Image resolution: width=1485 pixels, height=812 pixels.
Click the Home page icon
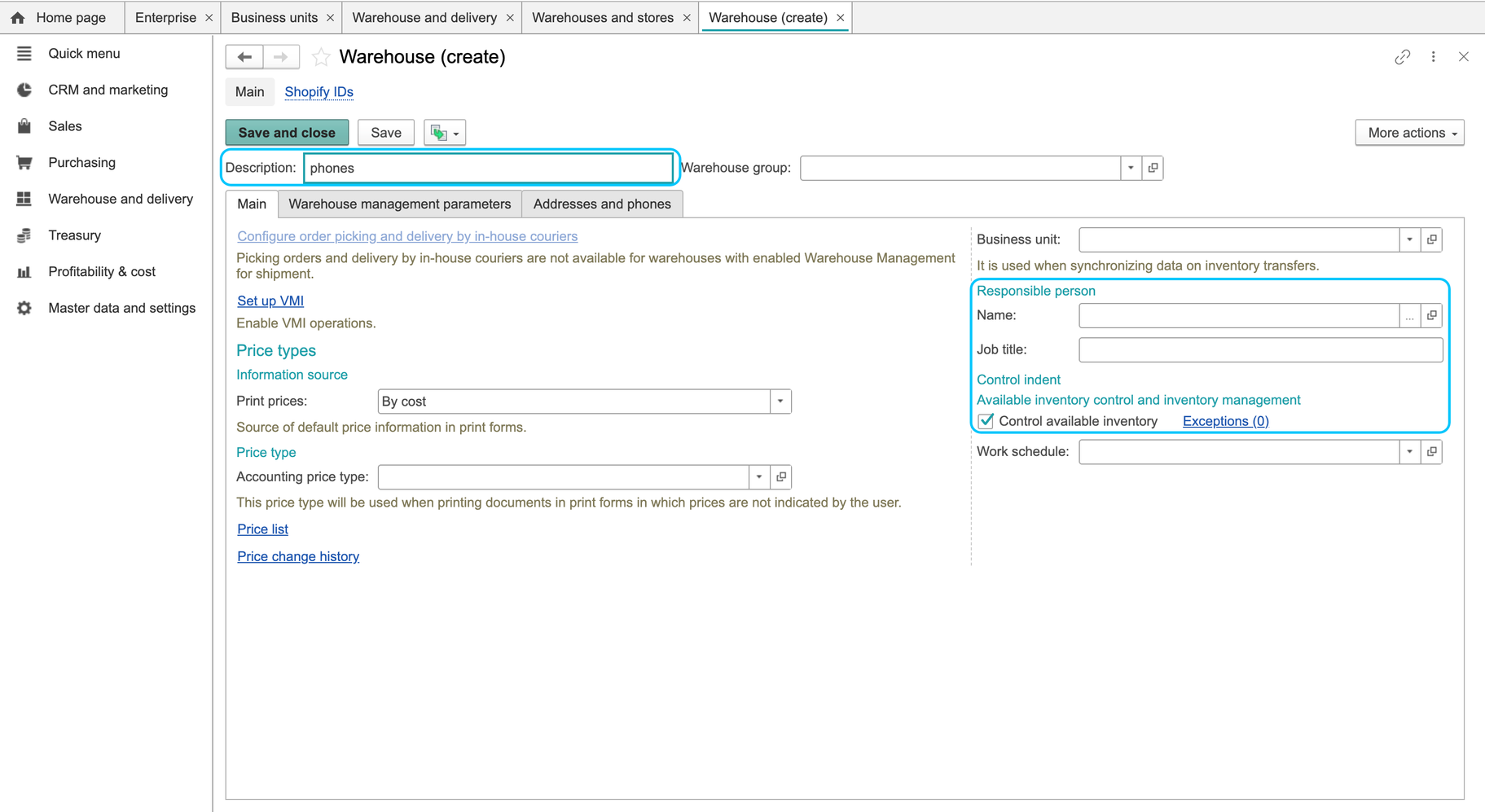[17, 17]
